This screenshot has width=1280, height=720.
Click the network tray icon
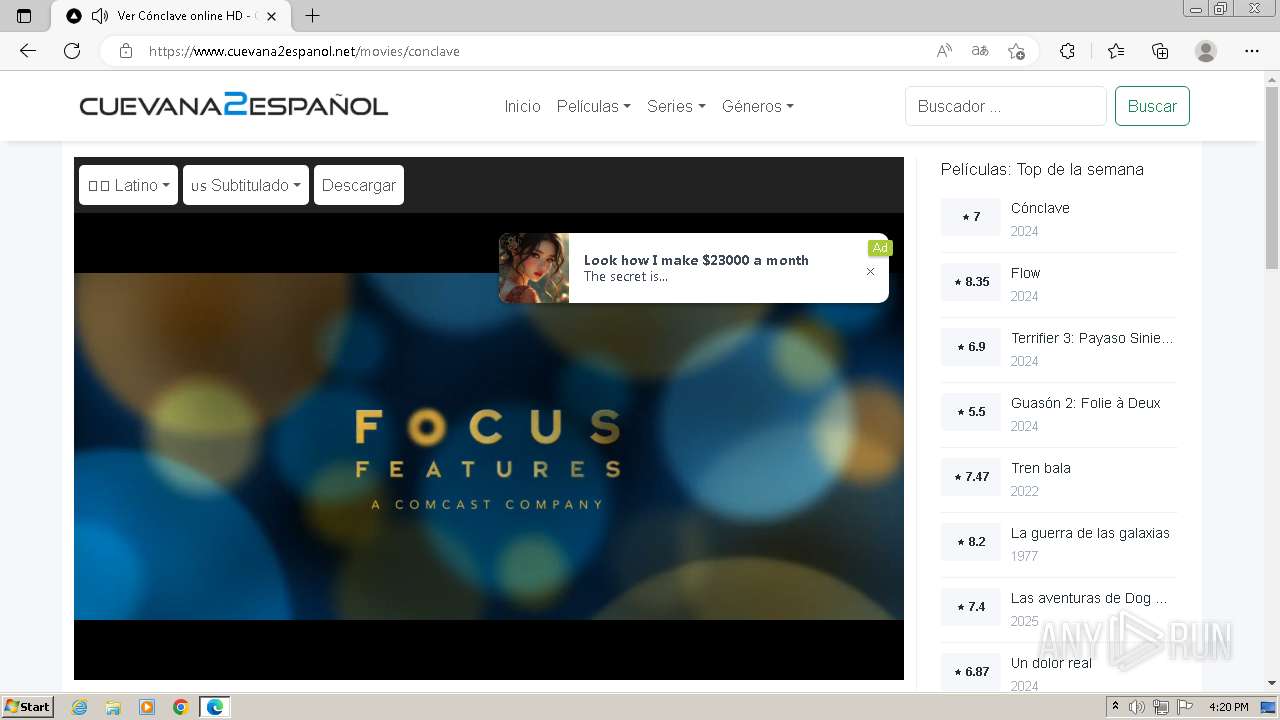(x=1161, y=707)
